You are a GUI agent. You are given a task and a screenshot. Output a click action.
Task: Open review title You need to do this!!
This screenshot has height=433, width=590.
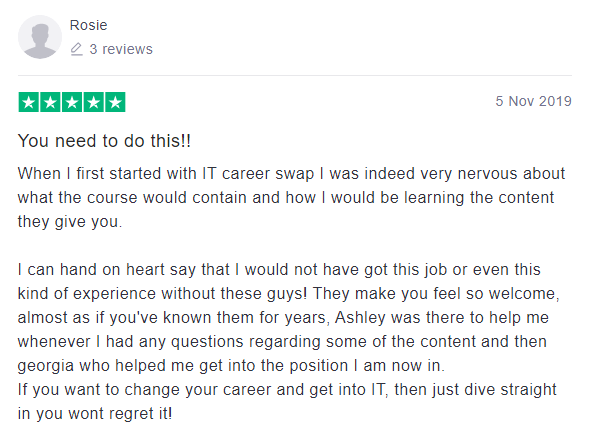point(104,141)
